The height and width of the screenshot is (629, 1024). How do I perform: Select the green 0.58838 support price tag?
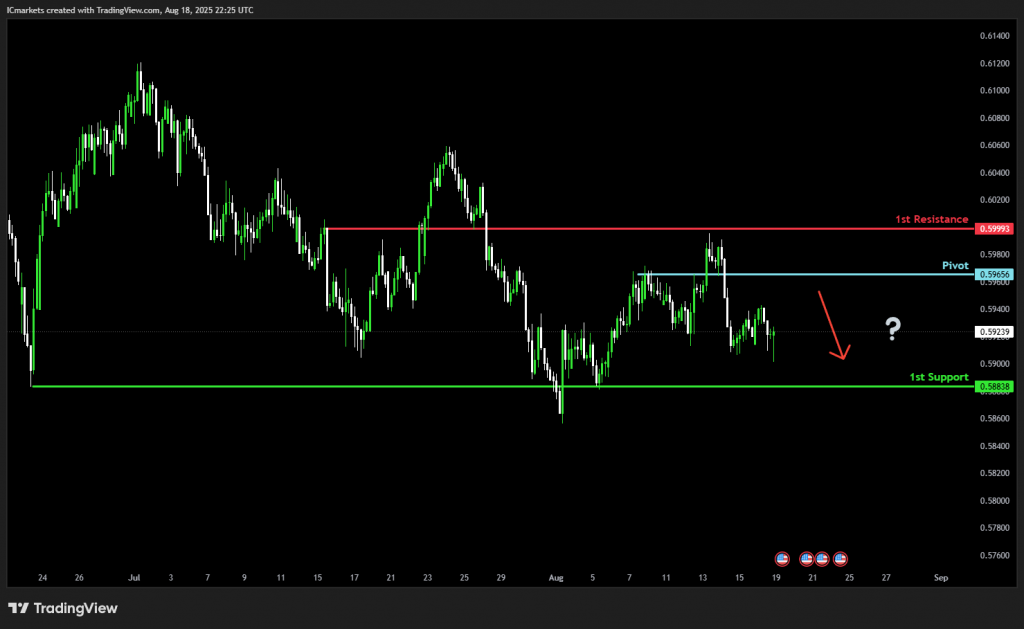pos(994,387)
